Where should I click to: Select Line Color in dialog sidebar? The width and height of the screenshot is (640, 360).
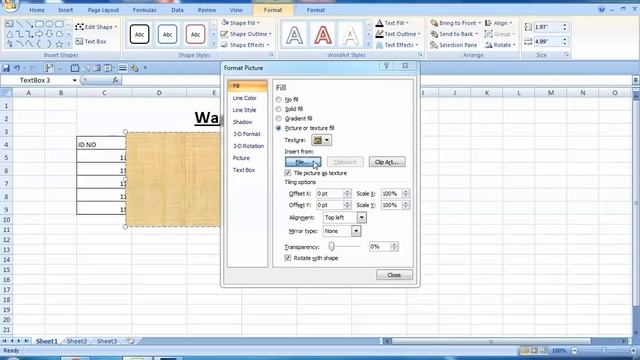pyautogui.click(x=244, y=98)
